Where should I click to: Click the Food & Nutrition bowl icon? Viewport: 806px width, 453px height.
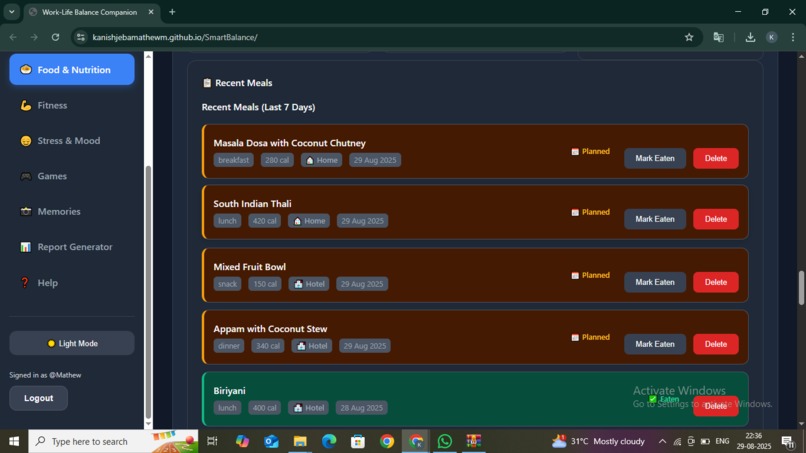26,69
